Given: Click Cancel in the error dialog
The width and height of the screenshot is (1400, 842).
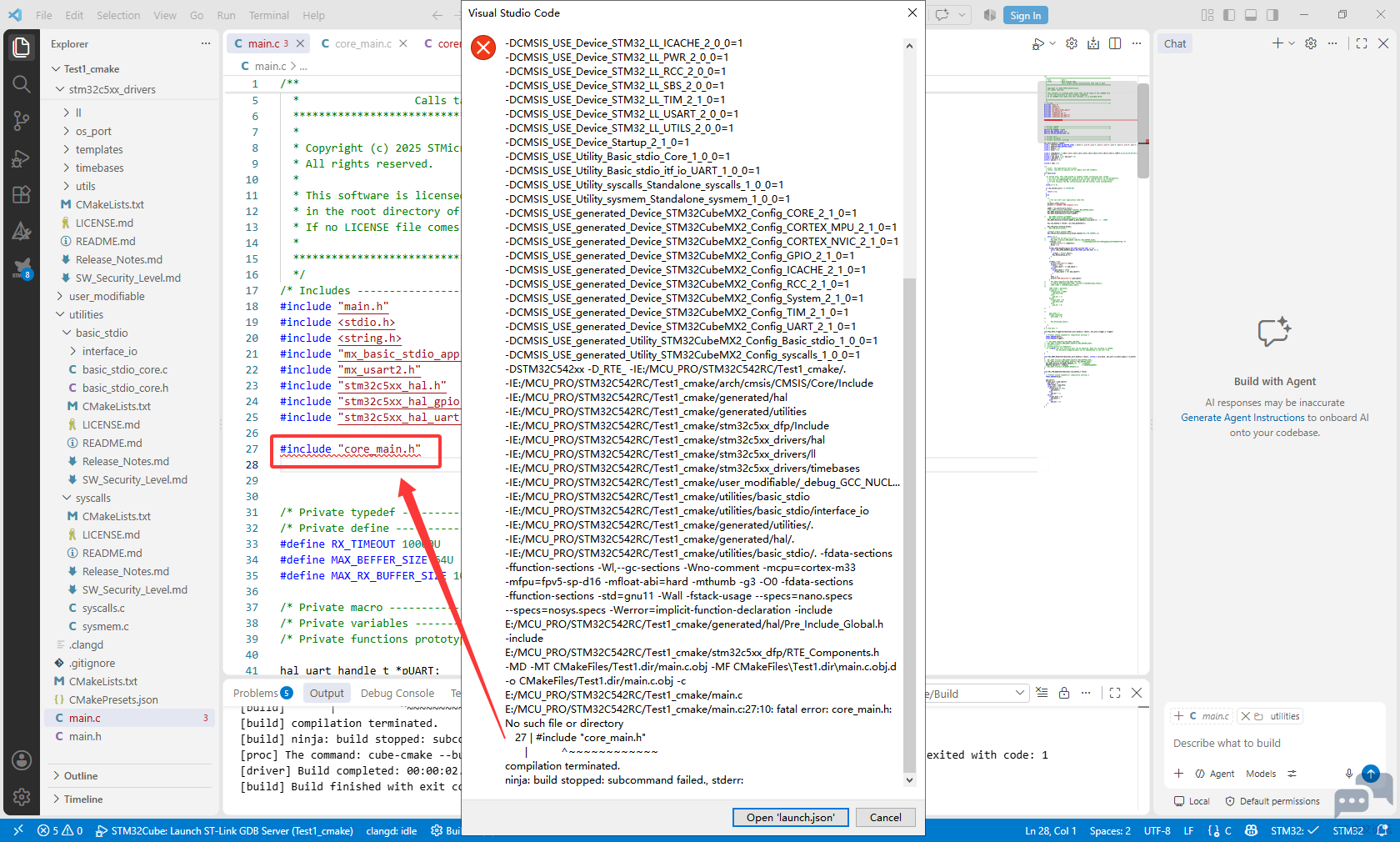Looking at the screenshot, I should (x=885, y=817).
